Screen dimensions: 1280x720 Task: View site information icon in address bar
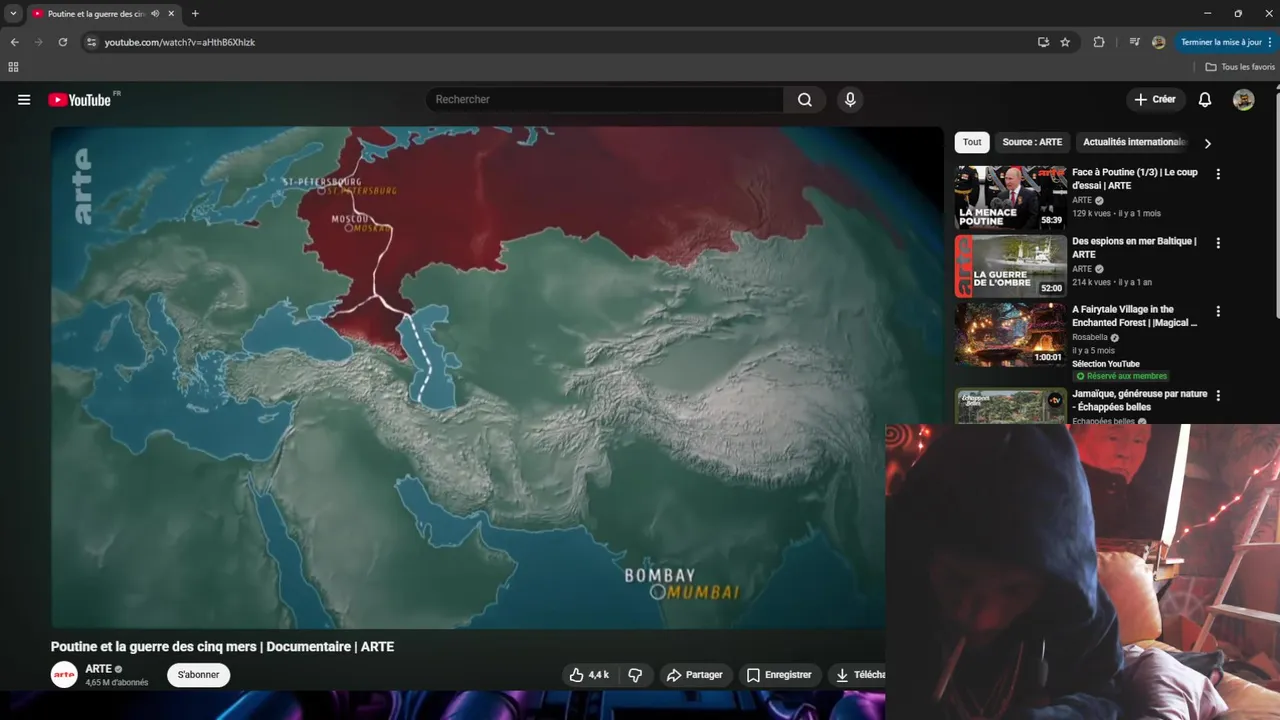91,42
